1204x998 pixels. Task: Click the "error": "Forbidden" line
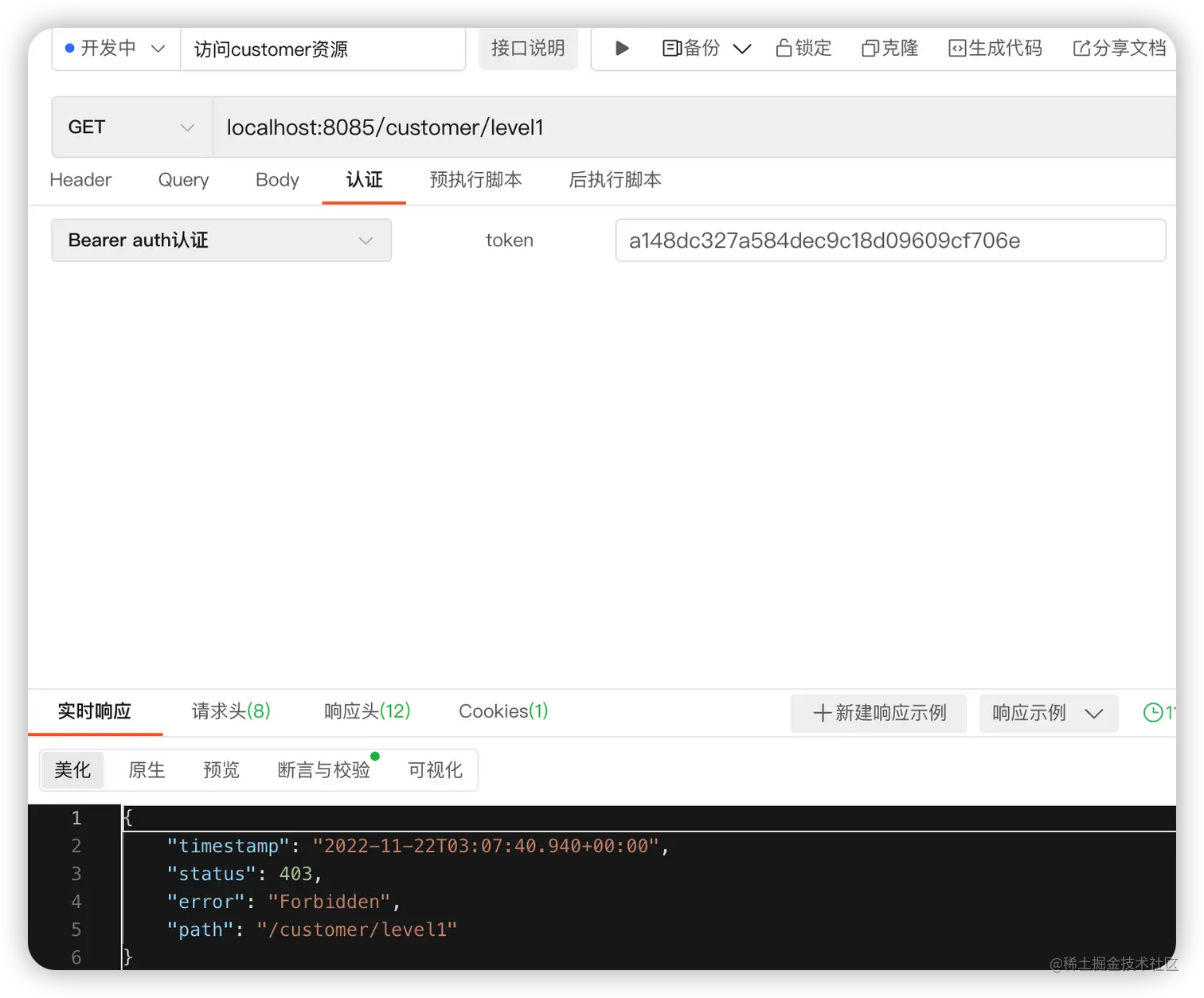[283, 902]
